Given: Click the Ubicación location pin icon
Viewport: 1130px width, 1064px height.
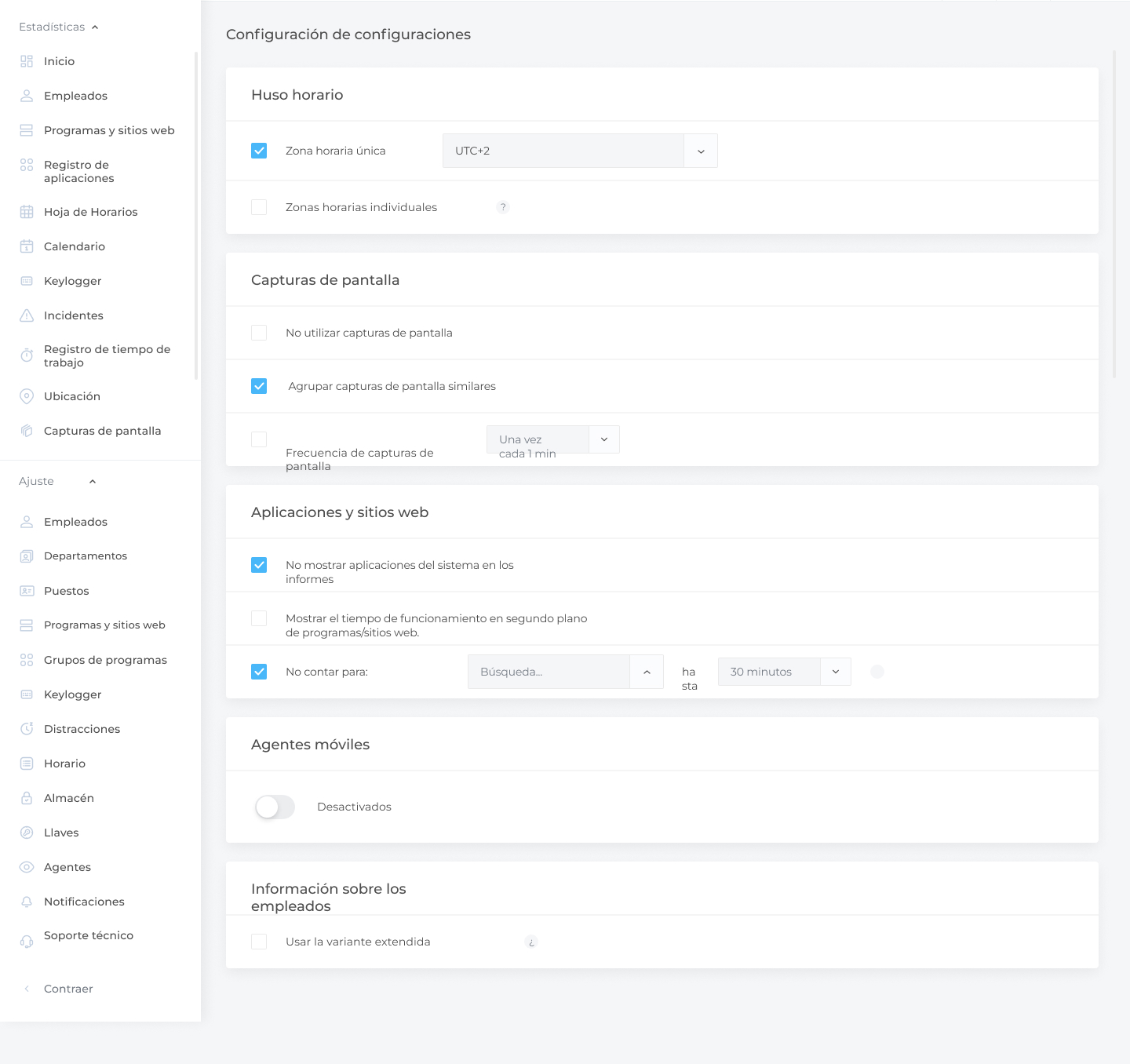Looking at the screenshot, I should click(x=27, y=396).
